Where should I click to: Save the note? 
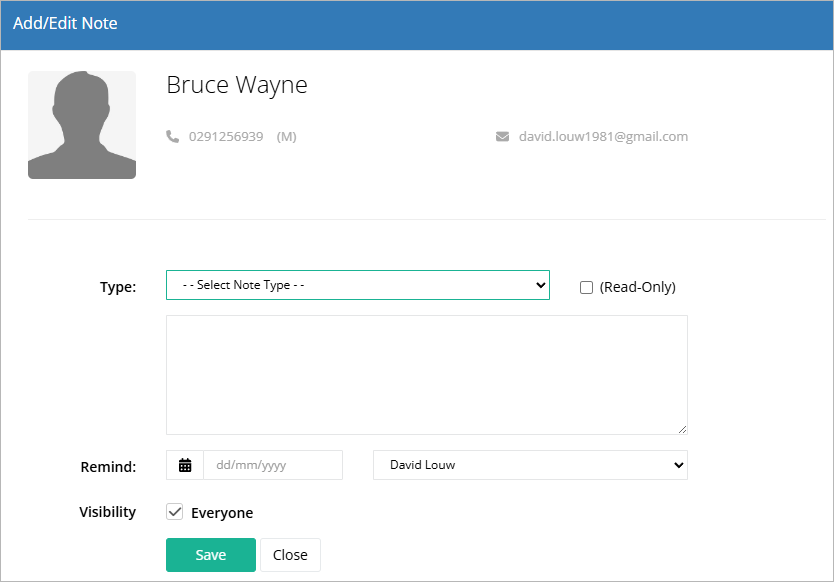[x=211, y=555]
